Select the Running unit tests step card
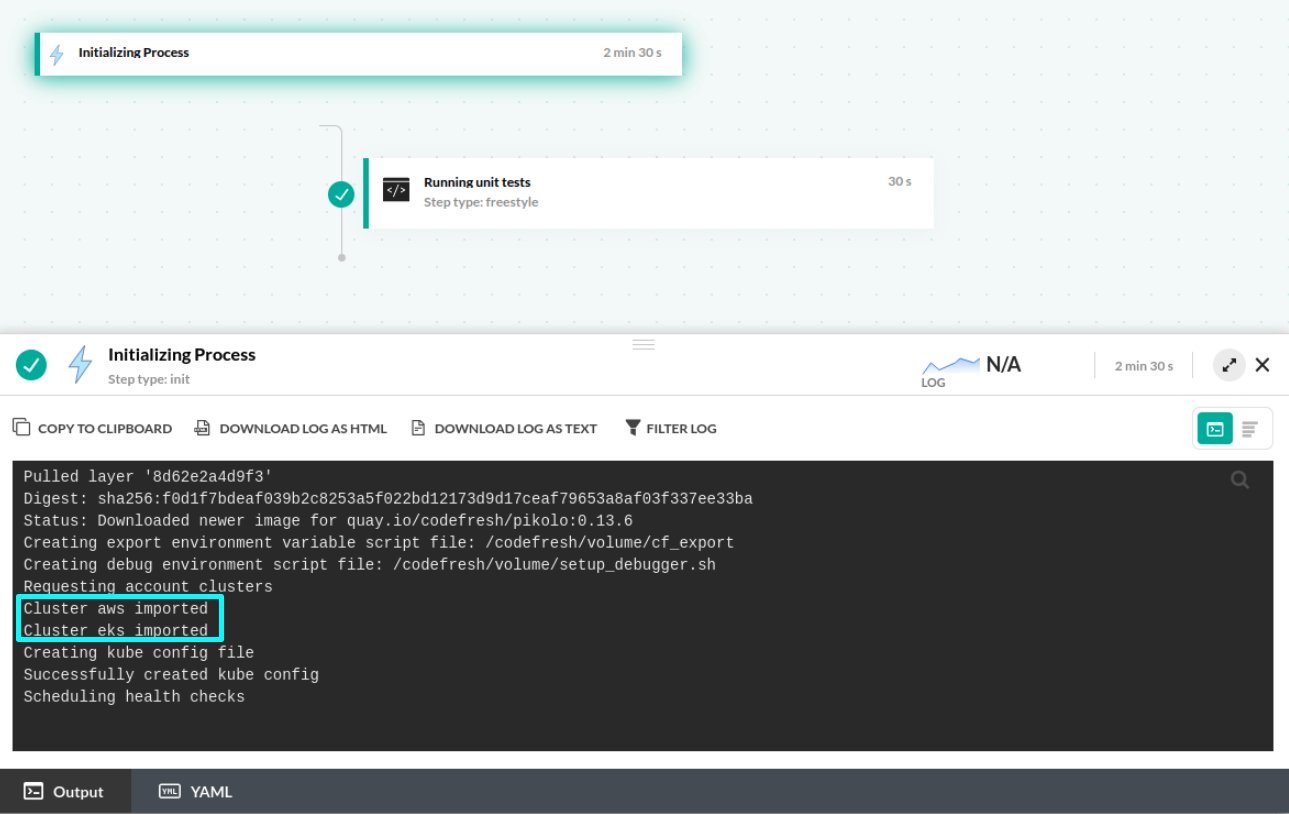 pyautogui.click(x=650, y=193)
